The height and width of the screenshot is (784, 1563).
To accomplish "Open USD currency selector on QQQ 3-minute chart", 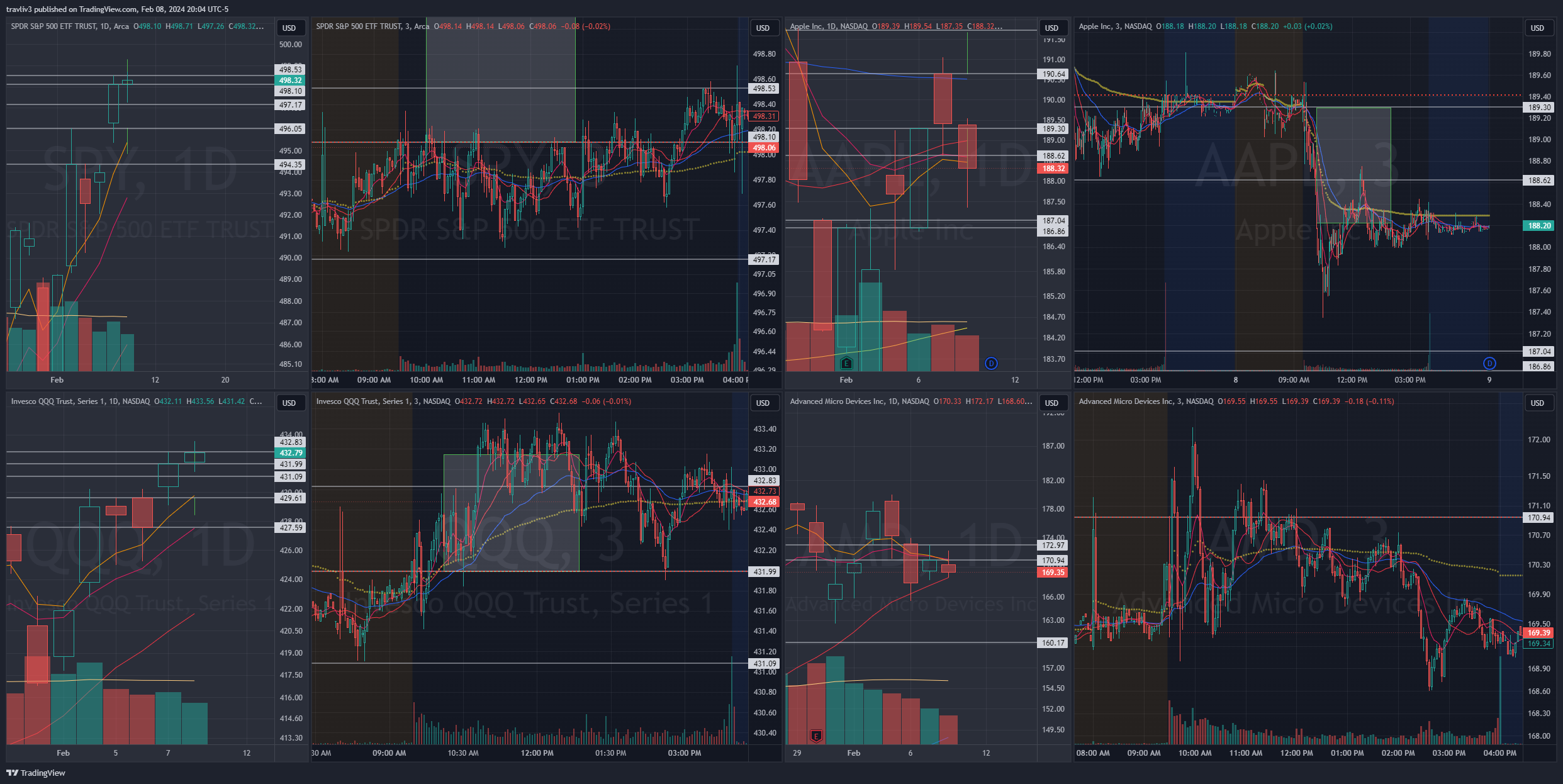I will tap(763, 403).
